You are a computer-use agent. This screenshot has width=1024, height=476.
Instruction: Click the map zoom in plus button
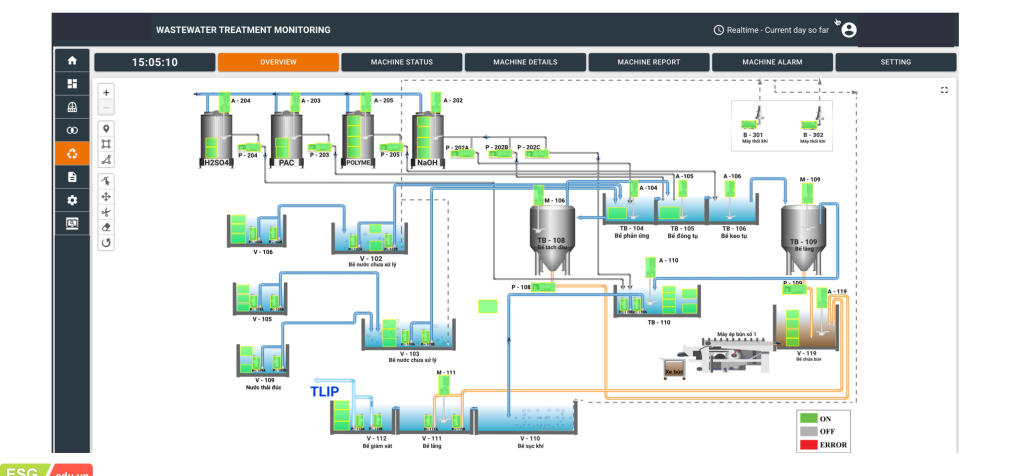(107, 91)
